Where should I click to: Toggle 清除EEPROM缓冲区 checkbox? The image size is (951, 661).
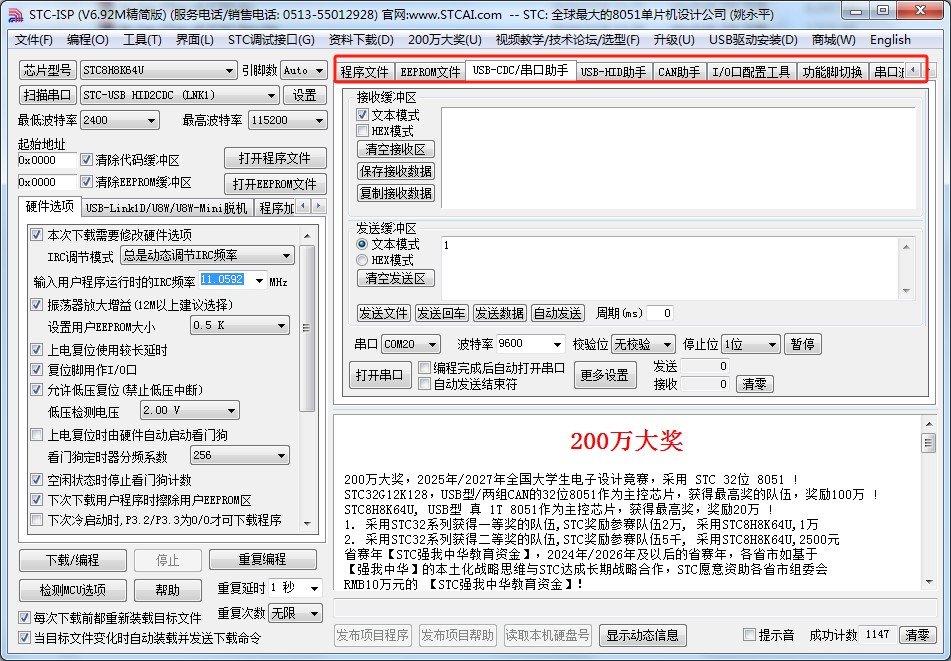pyautogui.click(x=86, y=181)
